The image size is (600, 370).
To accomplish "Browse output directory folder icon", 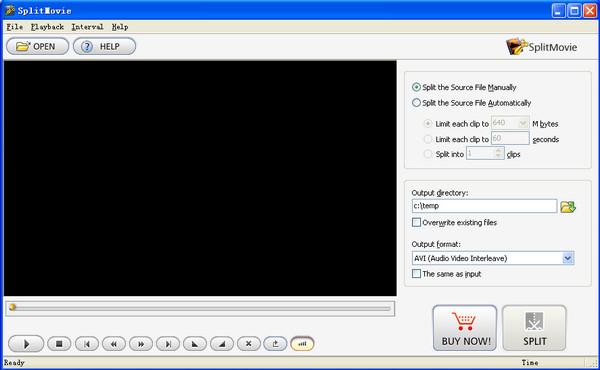I will pyautogui.click(x=568, y=207).
